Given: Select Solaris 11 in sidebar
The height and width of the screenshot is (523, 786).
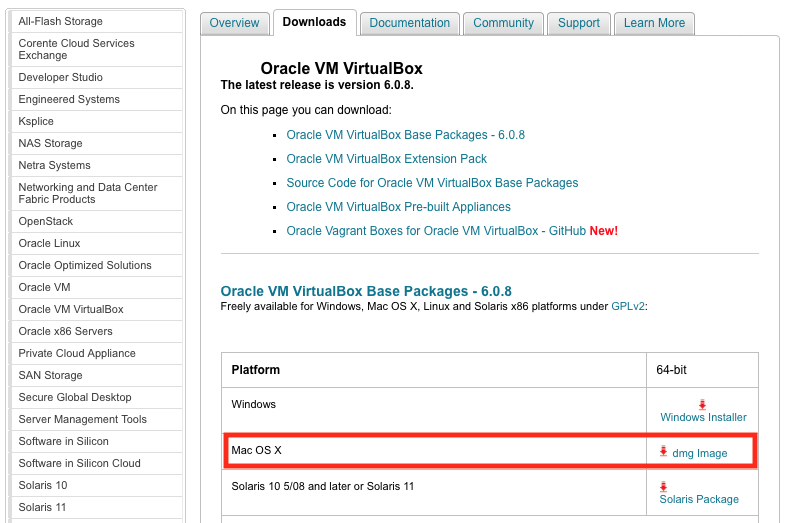Looking at the screenshot, I should click(x=96, y=508).
